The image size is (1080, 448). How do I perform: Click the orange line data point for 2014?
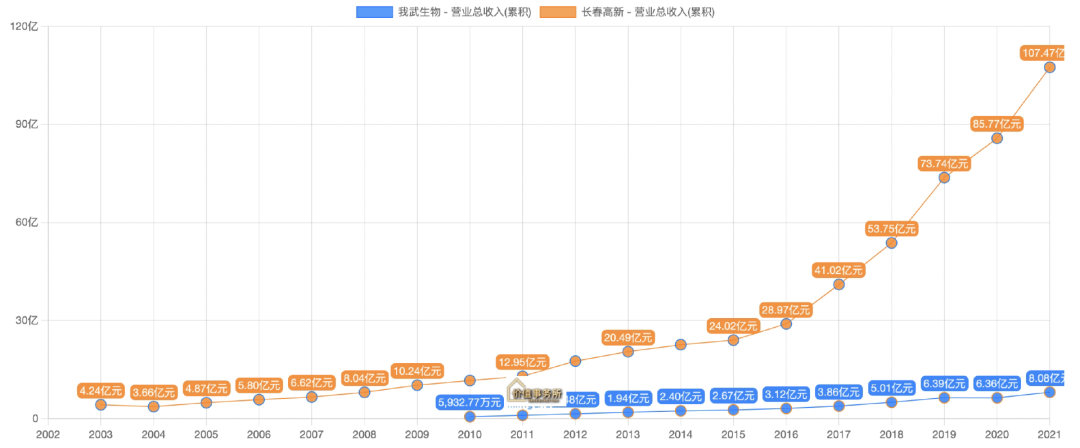tap(681, 345)
